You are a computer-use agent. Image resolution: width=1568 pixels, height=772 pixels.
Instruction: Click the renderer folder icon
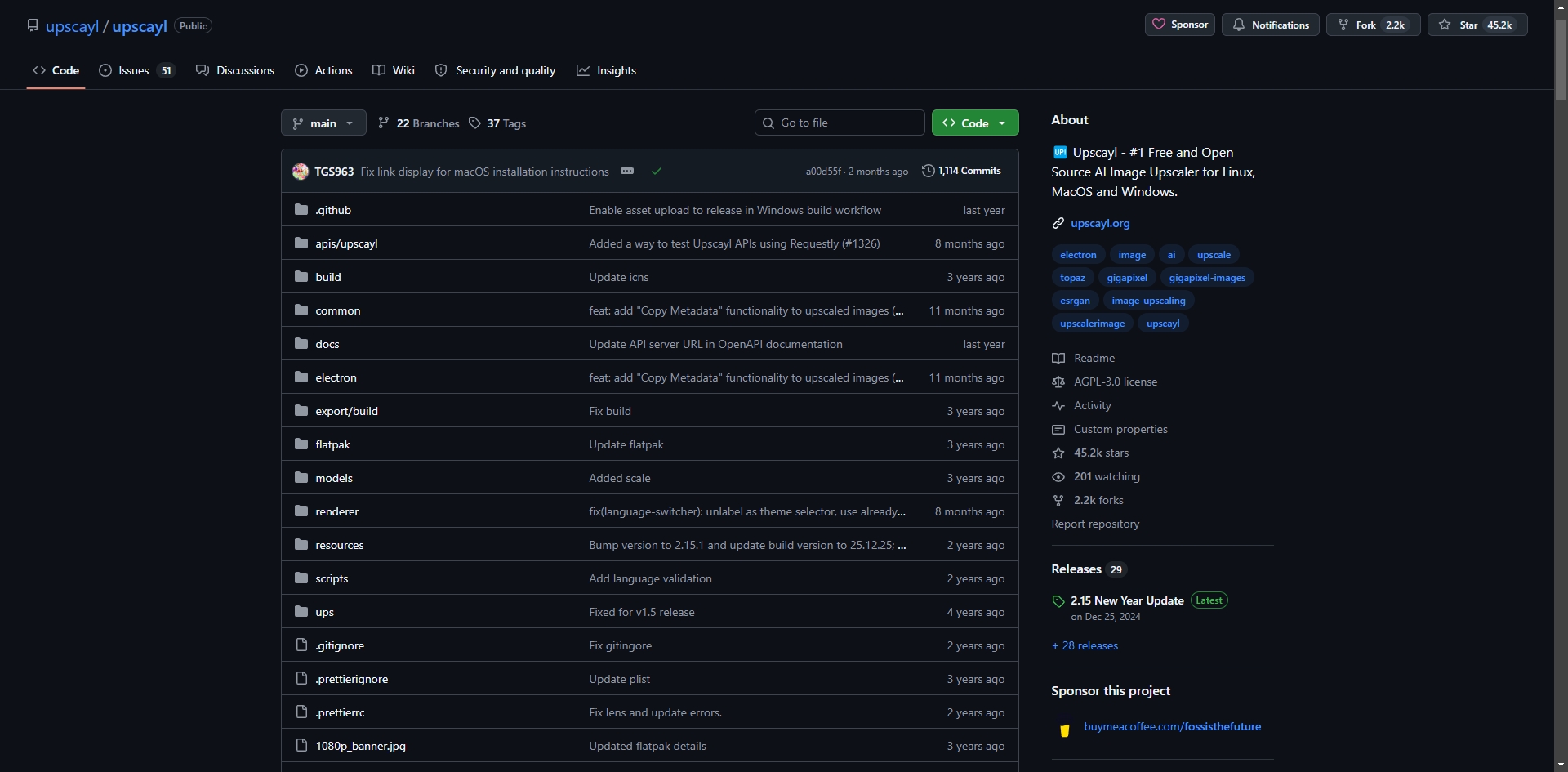301,511
